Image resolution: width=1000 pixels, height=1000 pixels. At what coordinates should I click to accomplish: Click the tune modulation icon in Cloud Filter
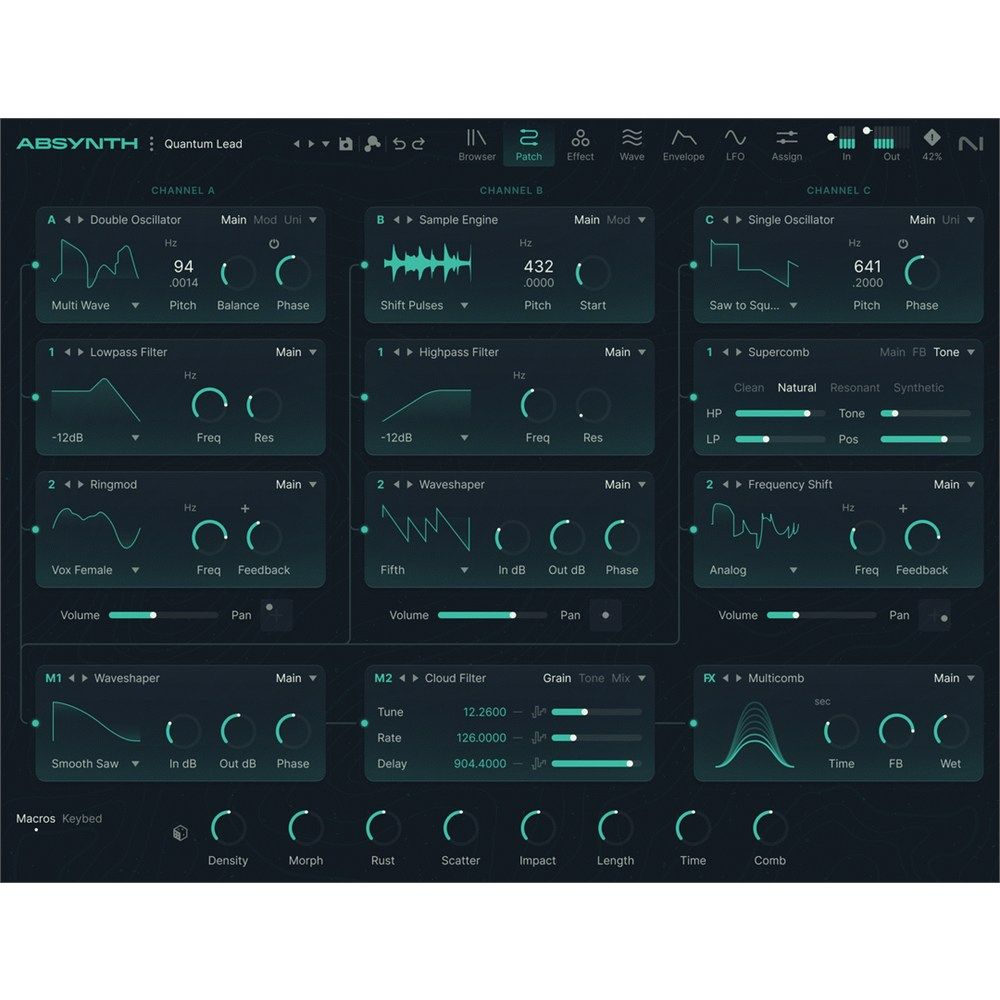[x=539, y=712]
